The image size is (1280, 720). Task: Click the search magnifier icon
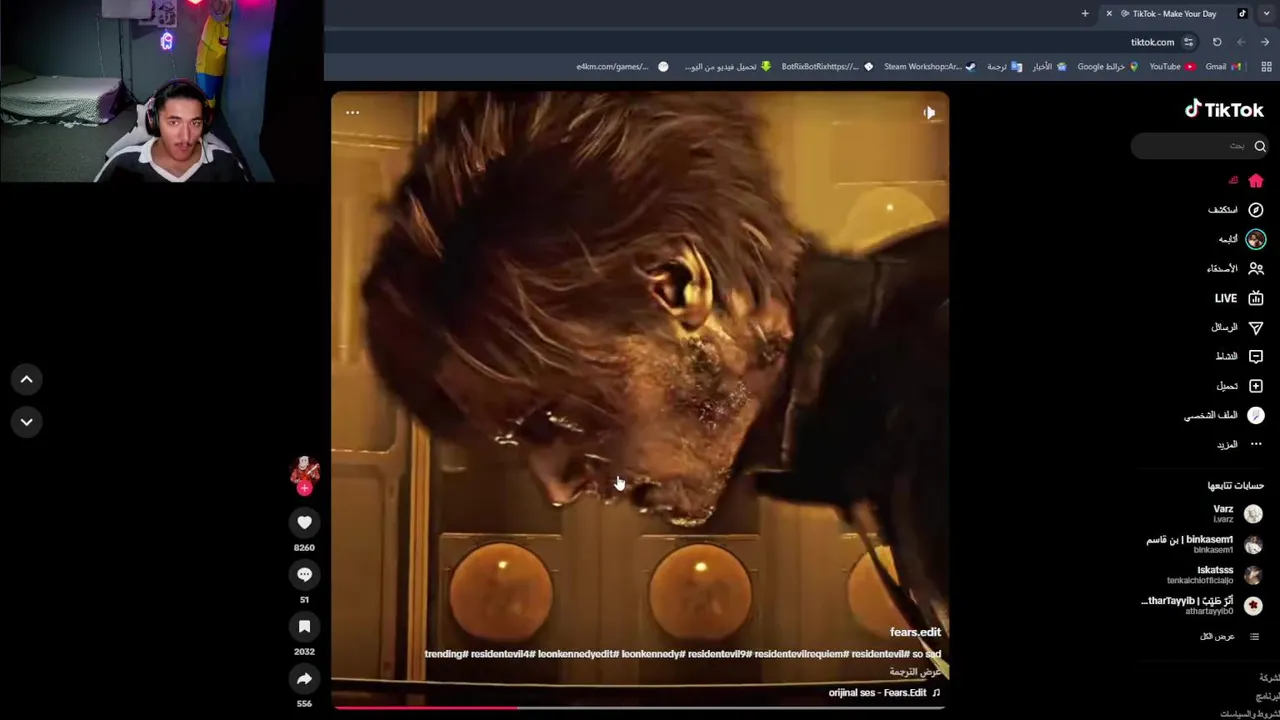tap(1260, 146)
